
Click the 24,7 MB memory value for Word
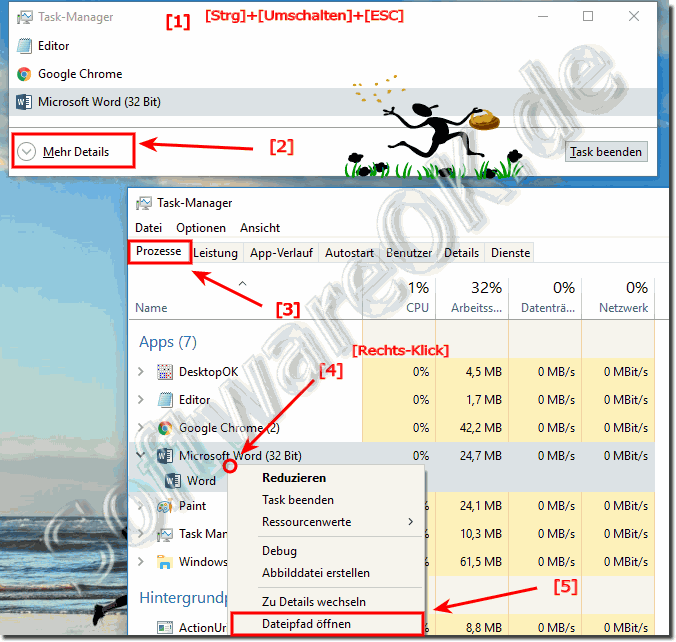(481, 456)
